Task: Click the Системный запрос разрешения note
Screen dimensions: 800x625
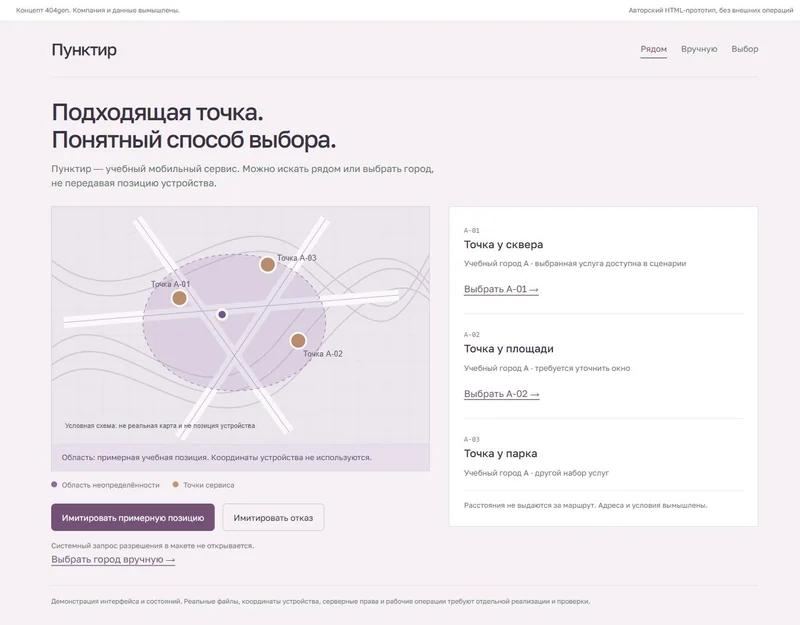Action: 152,546
